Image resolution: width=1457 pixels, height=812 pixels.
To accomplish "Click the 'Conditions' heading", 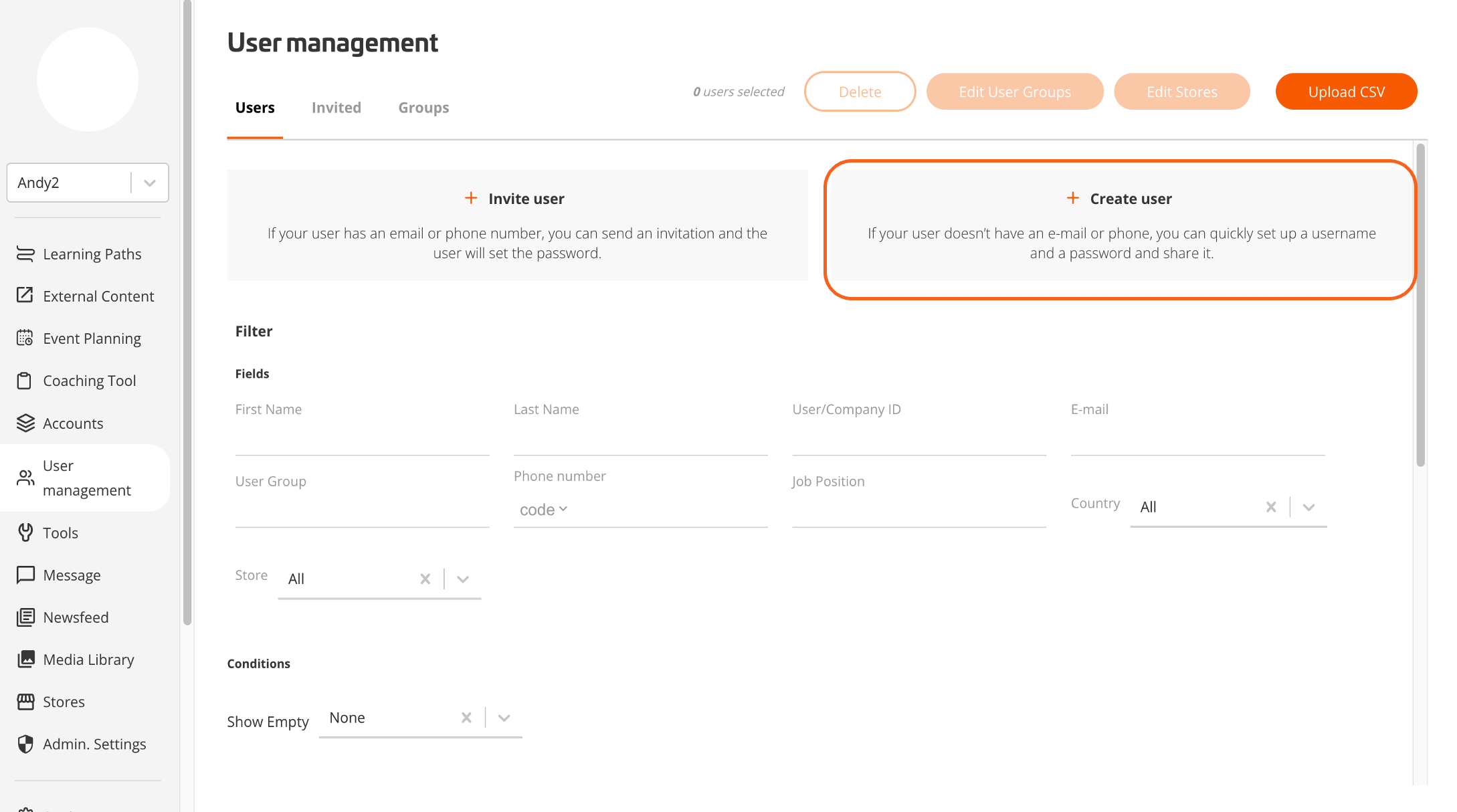I will [258, 664].
